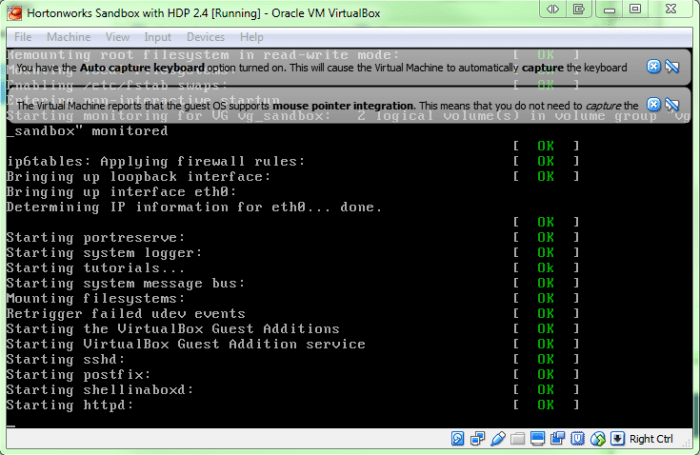
Task: Open the Input menu
Action: [x=158, y=37]
